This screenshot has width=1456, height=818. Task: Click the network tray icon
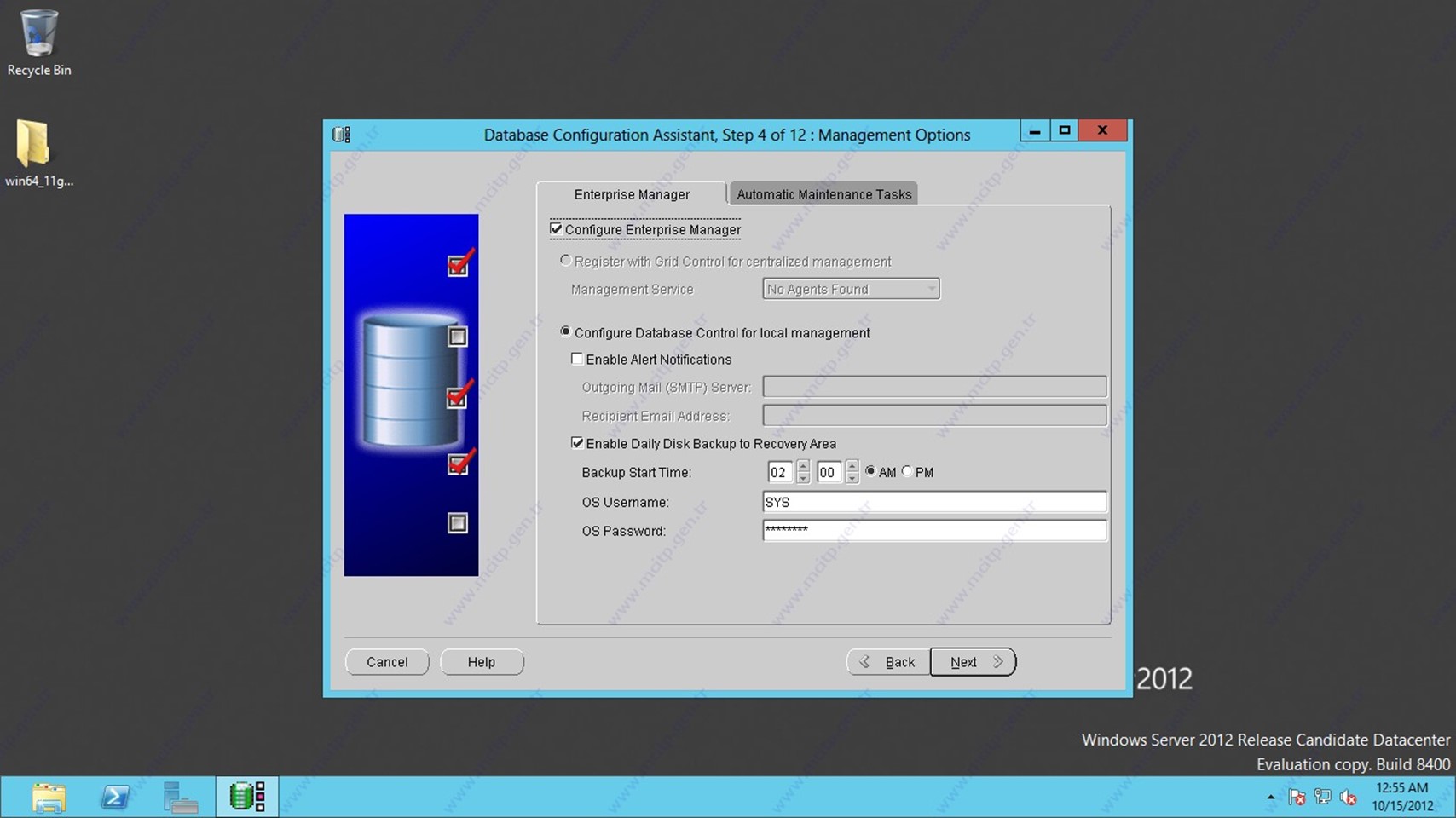coord(1322,798)
